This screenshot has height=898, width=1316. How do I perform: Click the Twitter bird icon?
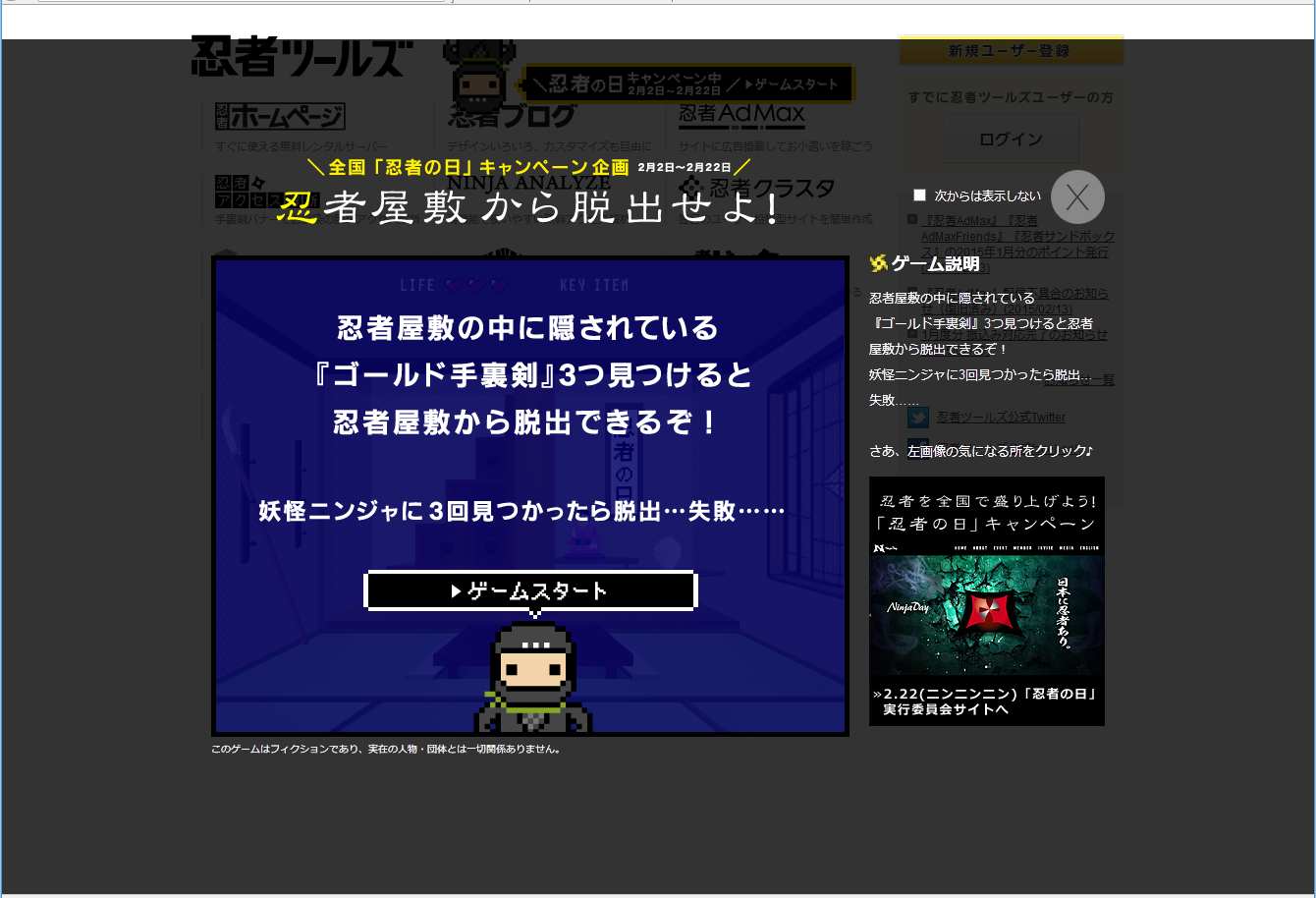point(918,418)
